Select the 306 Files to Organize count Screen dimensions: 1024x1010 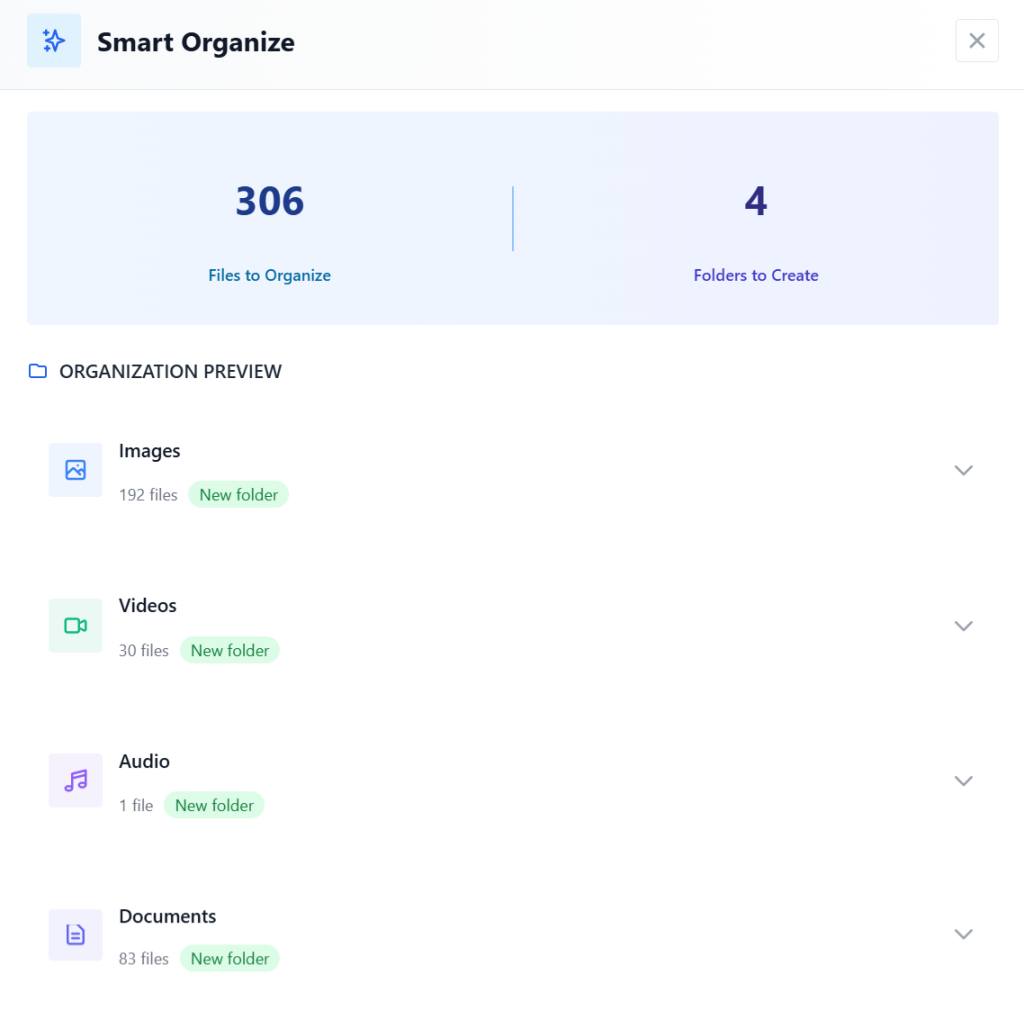coord(270,202)
